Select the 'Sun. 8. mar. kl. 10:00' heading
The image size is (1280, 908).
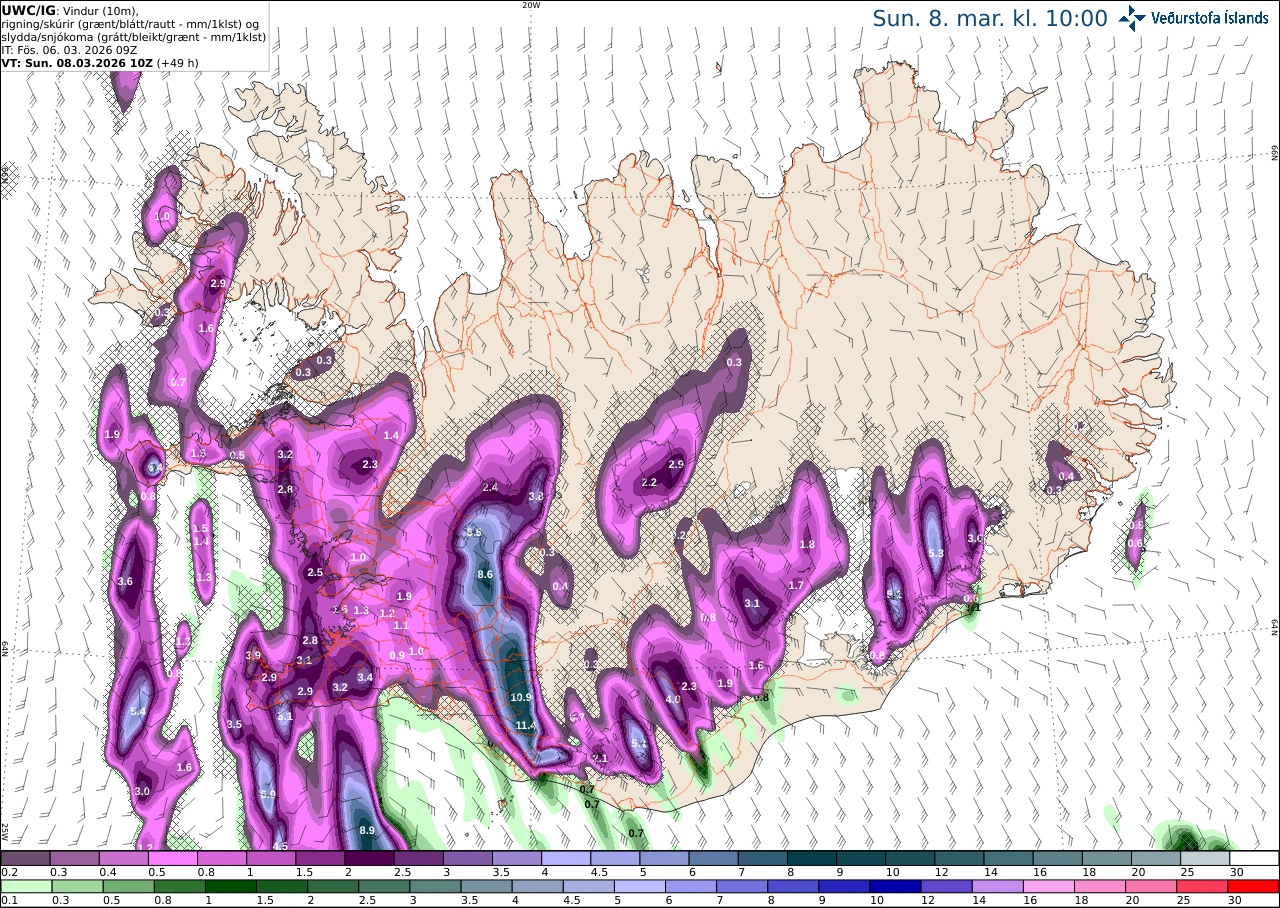pos(990,19)
